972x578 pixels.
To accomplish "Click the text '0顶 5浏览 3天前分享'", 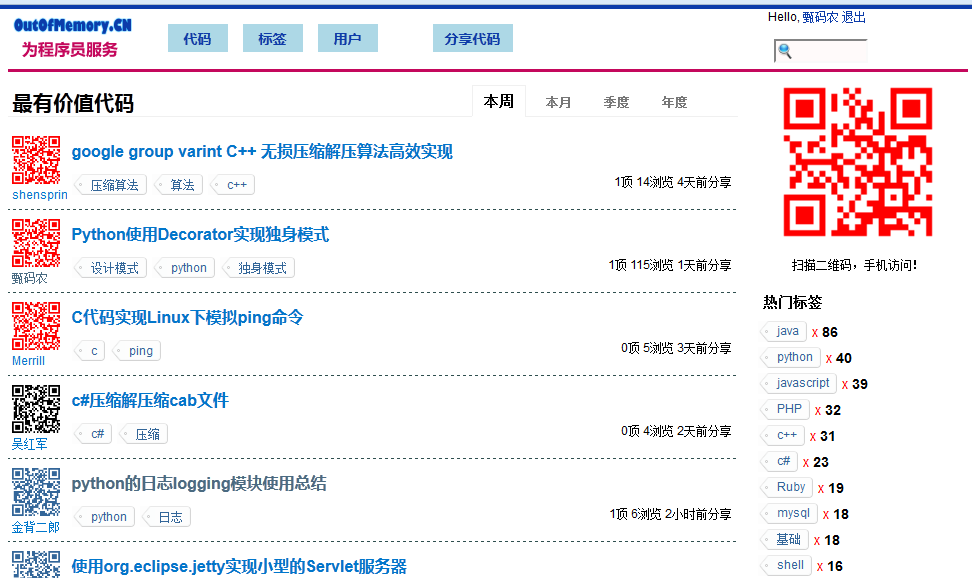I will click(x=676, y=349).
